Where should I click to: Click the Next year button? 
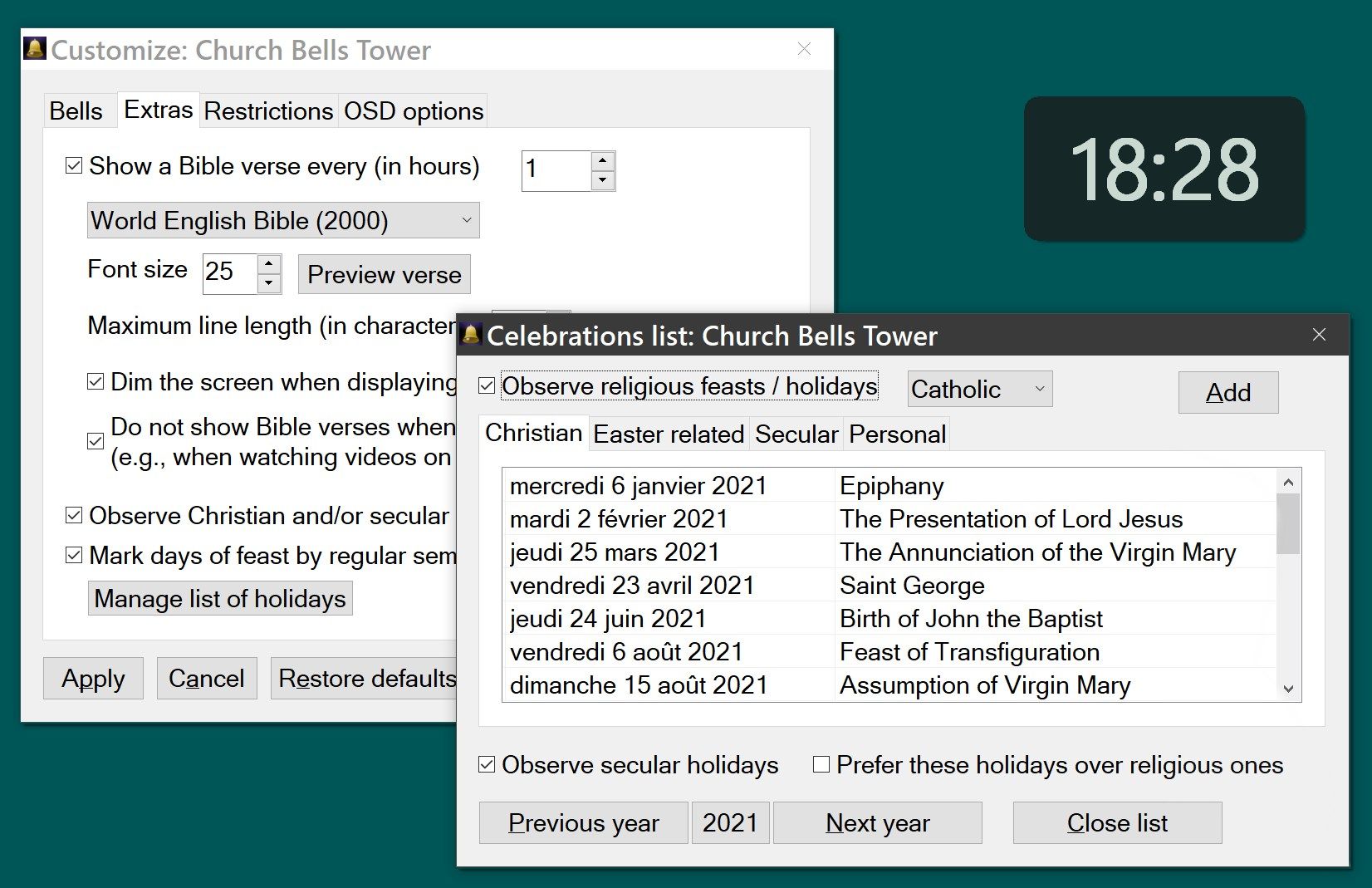877,822
